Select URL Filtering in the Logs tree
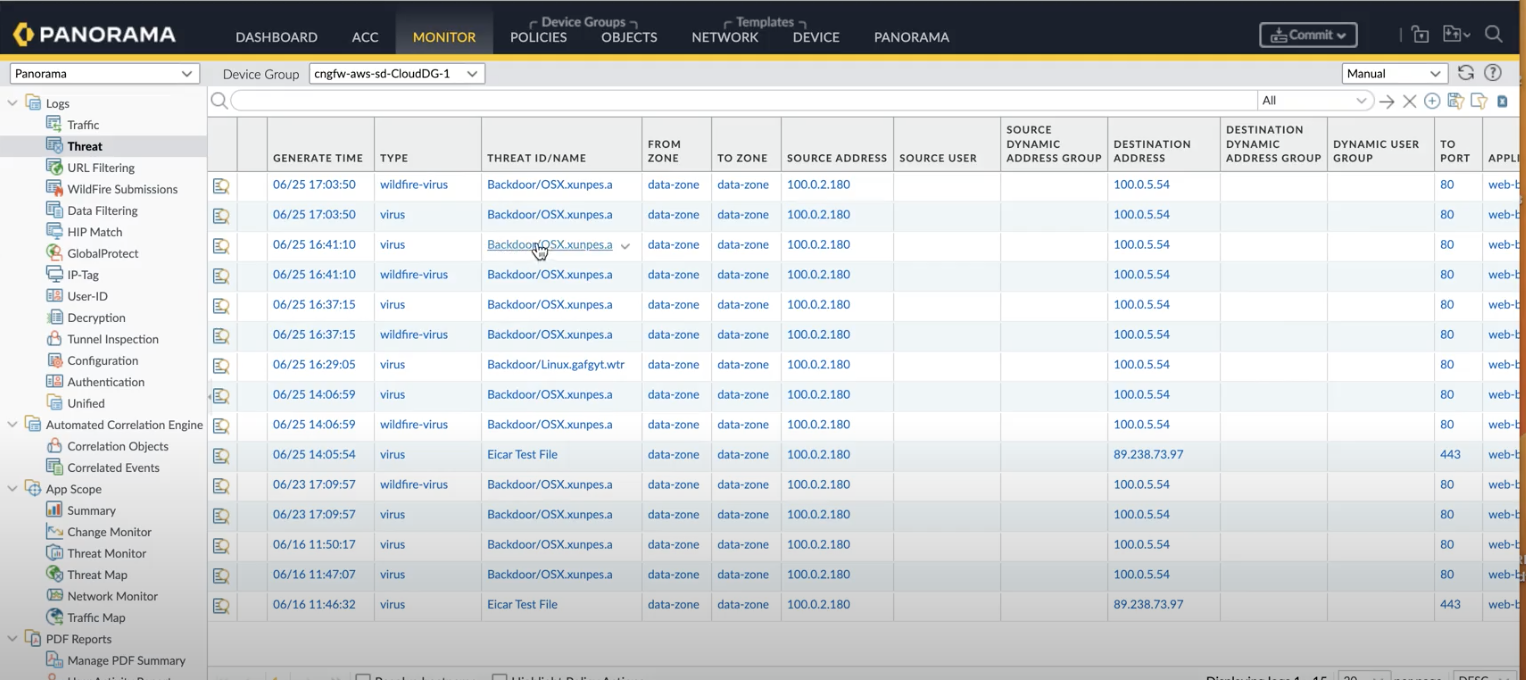The width and height of the screenshot is (1526, 680). (100, 168)
